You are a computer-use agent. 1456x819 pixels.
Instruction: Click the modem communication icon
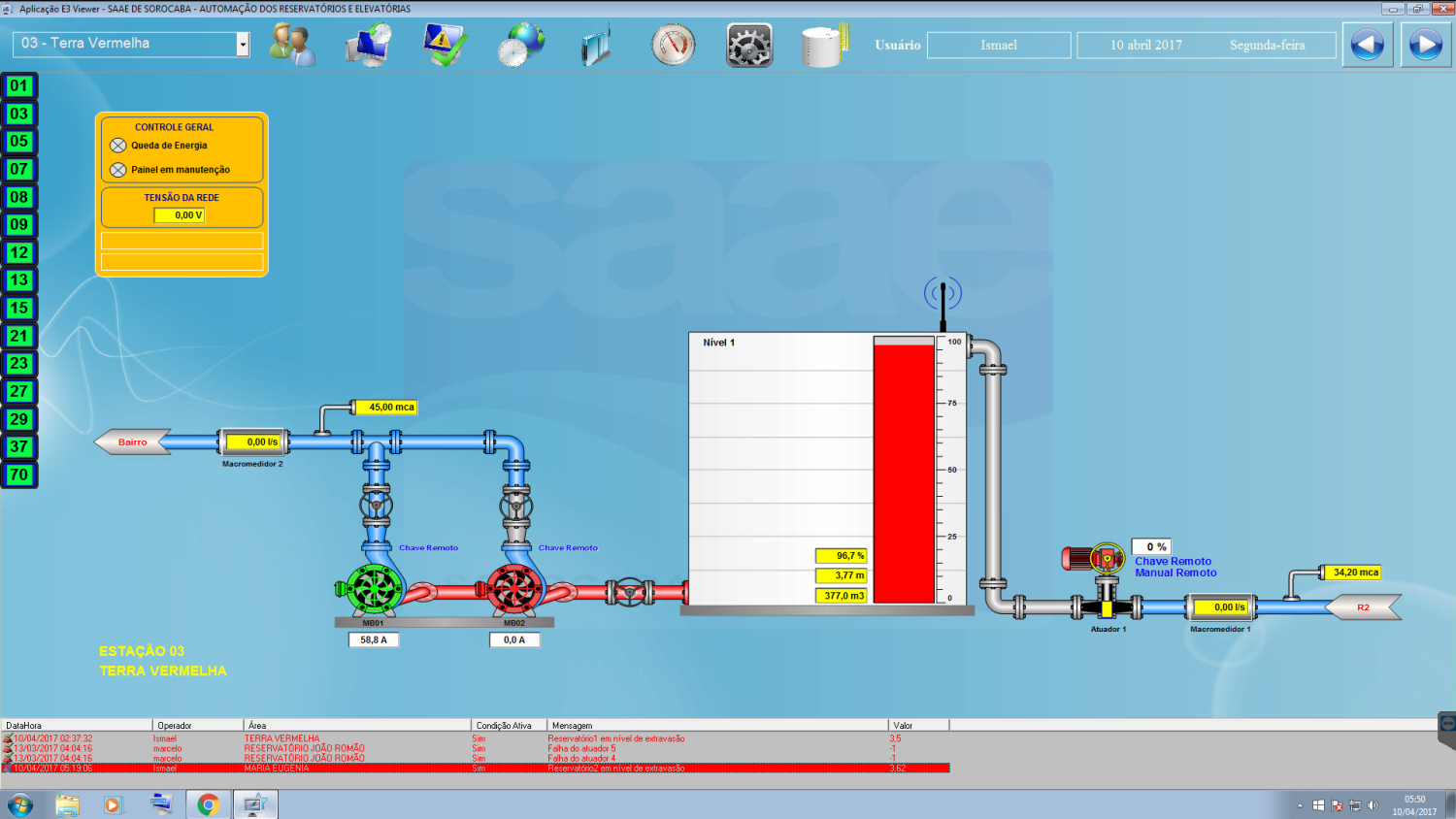(x=596, y=45)
